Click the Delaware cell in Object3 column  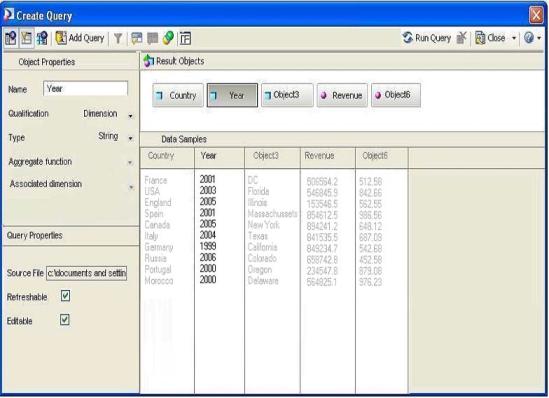[x=263, y=281]
